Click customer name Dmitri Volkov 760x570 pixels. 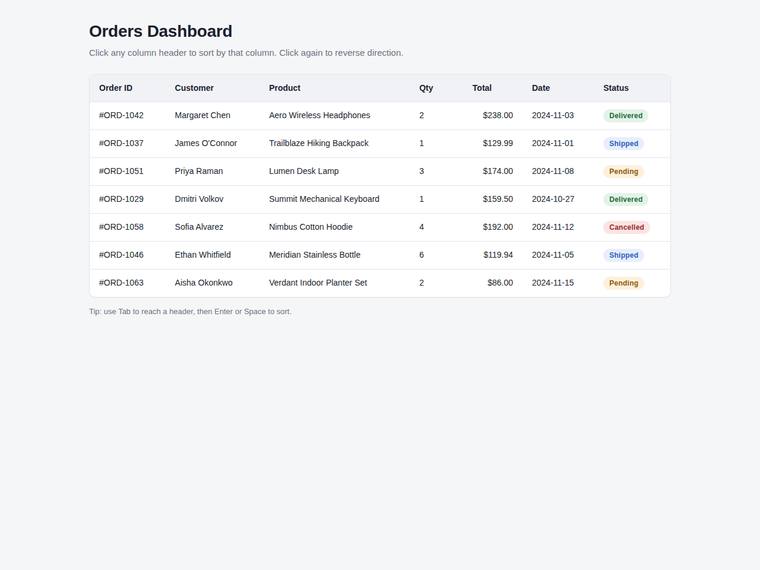click(x=199, y=199)
